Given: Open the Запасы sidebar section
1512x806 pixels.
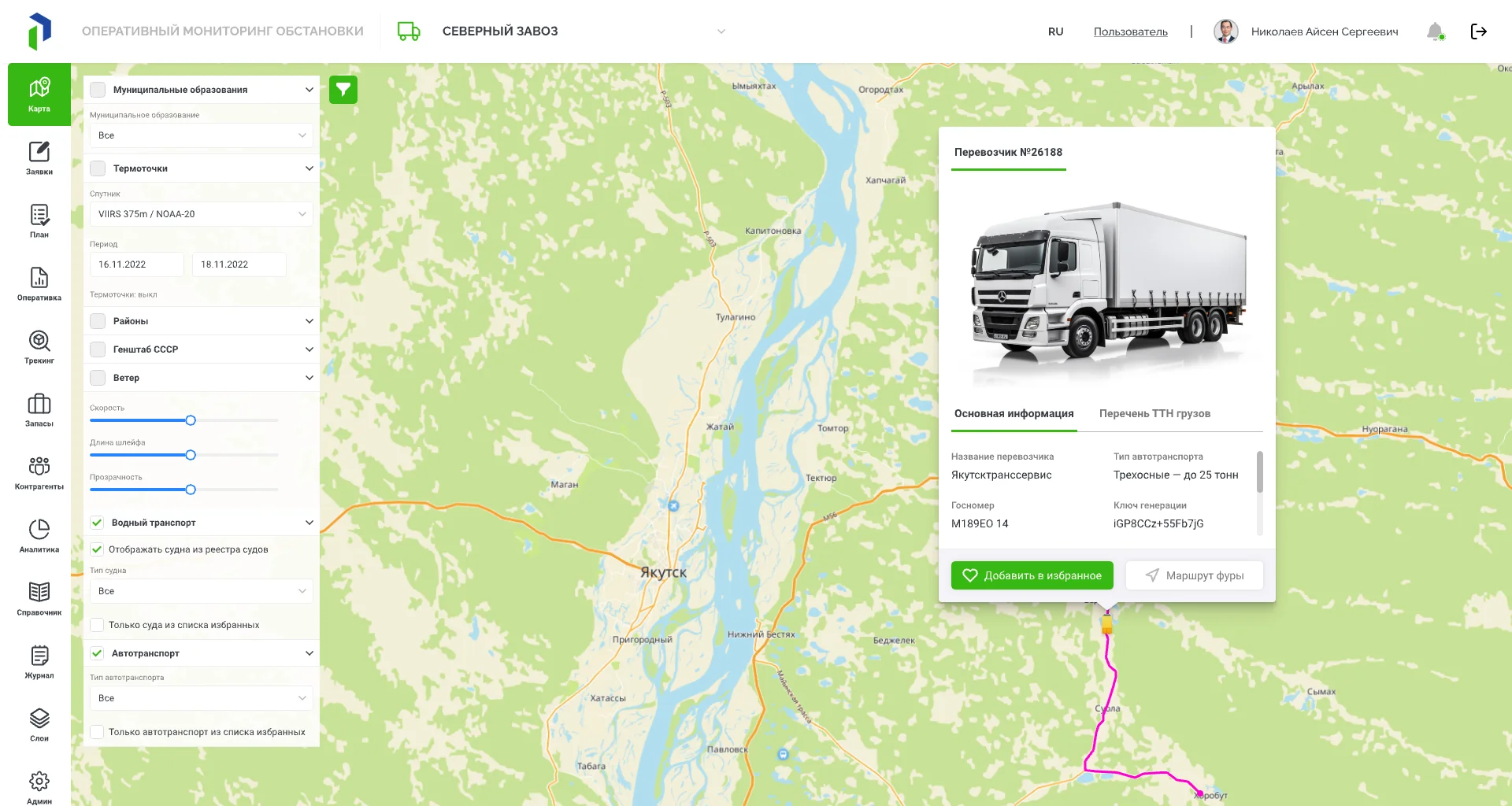Looking at the screenshot, I should (39, 409).
